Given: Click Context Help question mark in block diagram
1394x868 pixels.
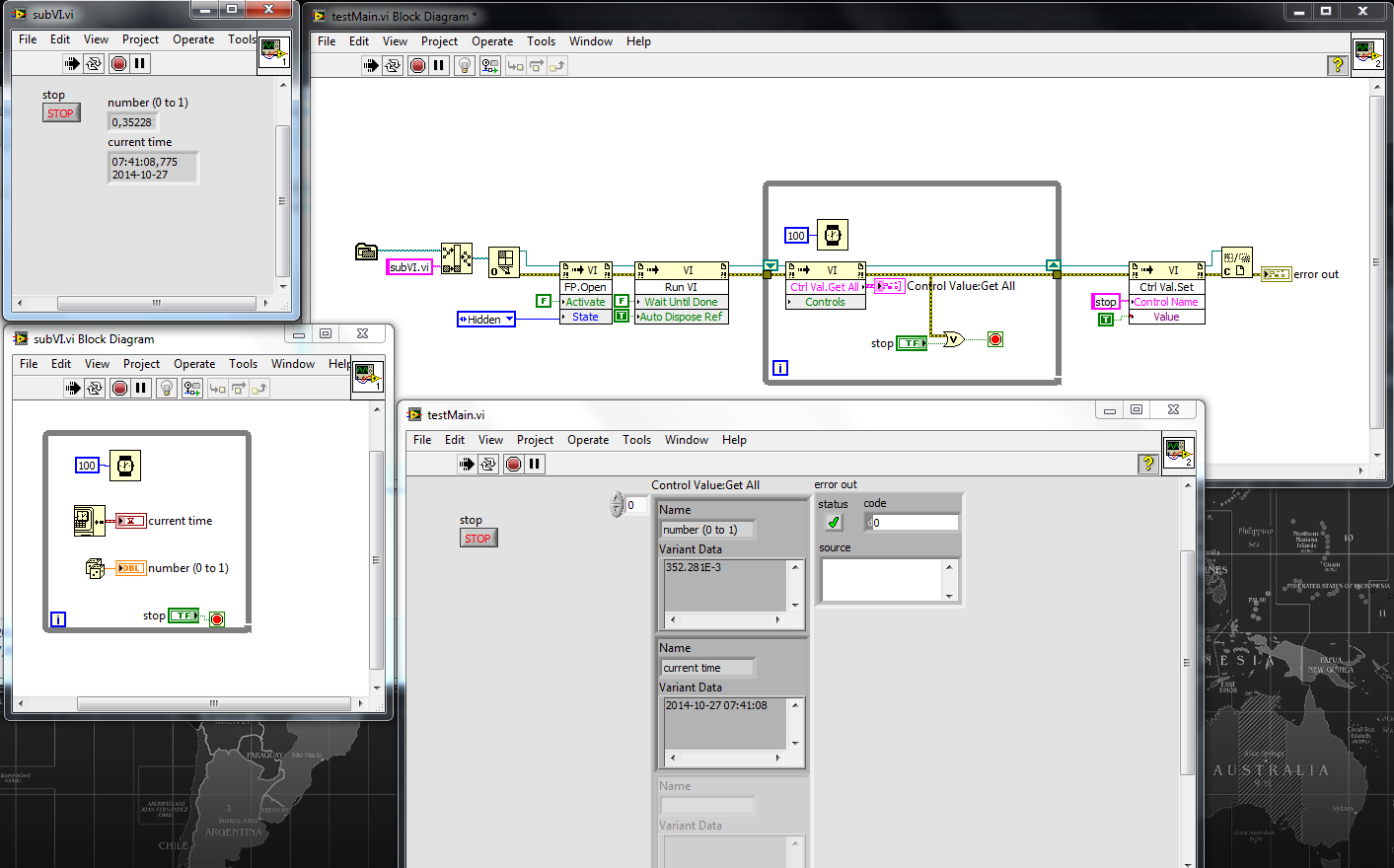Looking at the screenshot, I should coord(1338,65).
